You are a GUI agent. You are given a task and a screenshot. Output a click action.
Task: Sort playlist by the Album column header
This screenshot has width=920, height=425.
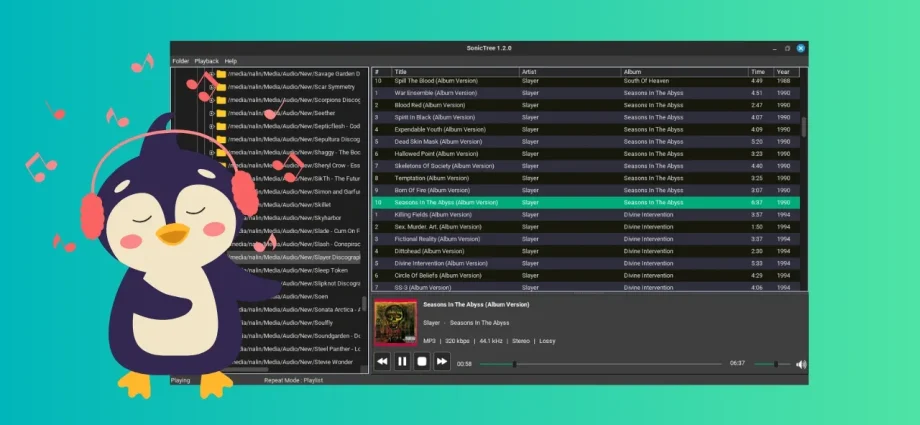[x=685, y=72]
